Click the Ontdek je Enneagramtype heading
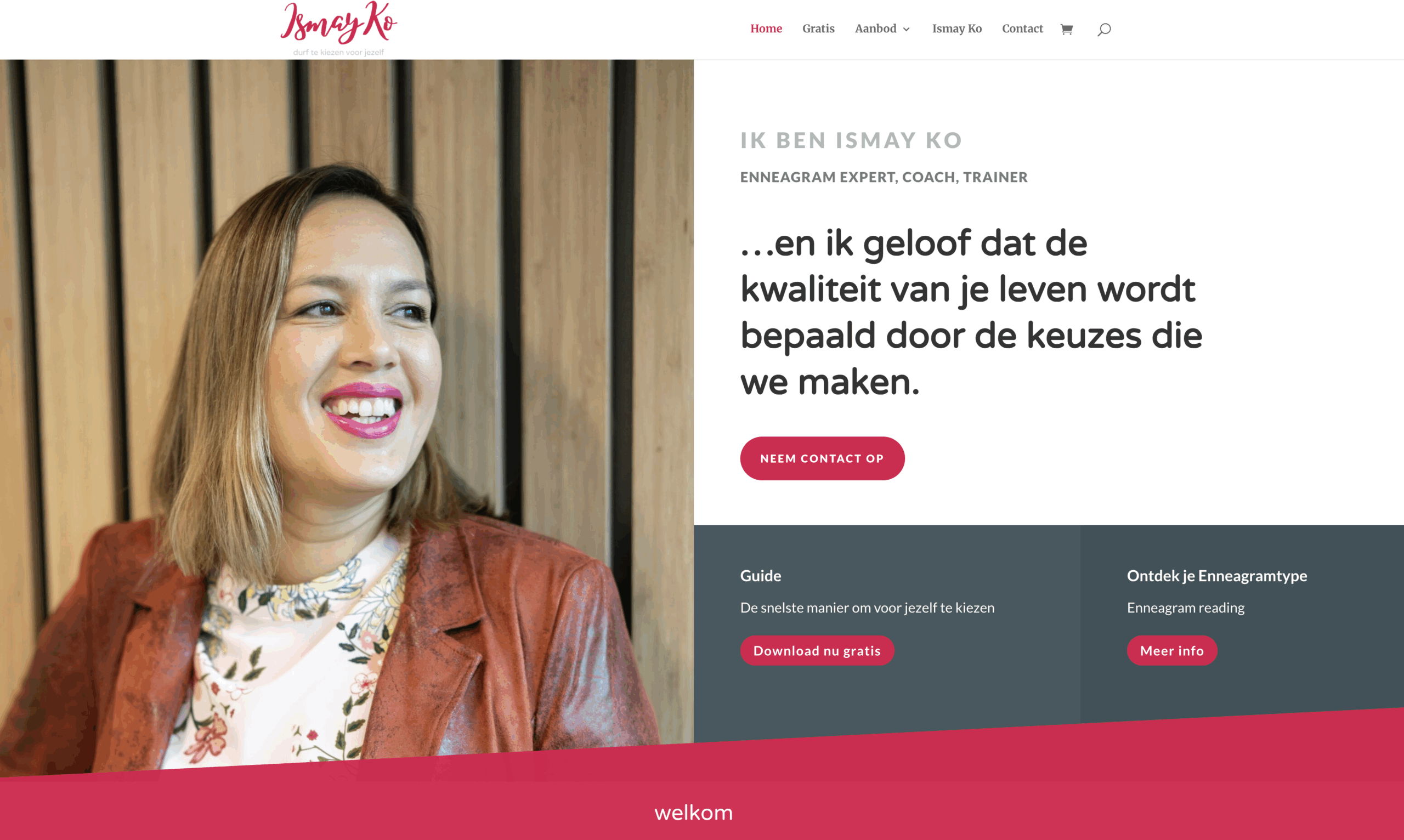The image size is (1404, 840). pos(1216,576)
